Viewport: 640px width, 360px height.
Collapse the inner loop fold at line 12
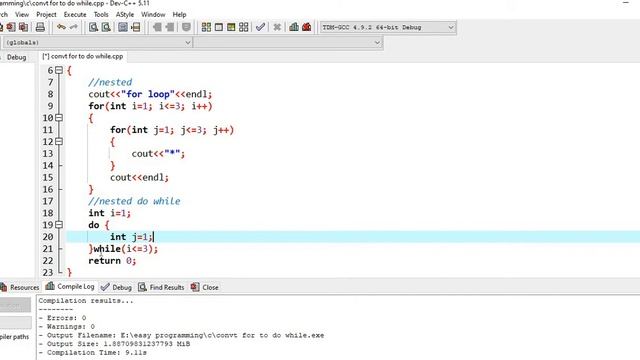coord(59,142)
